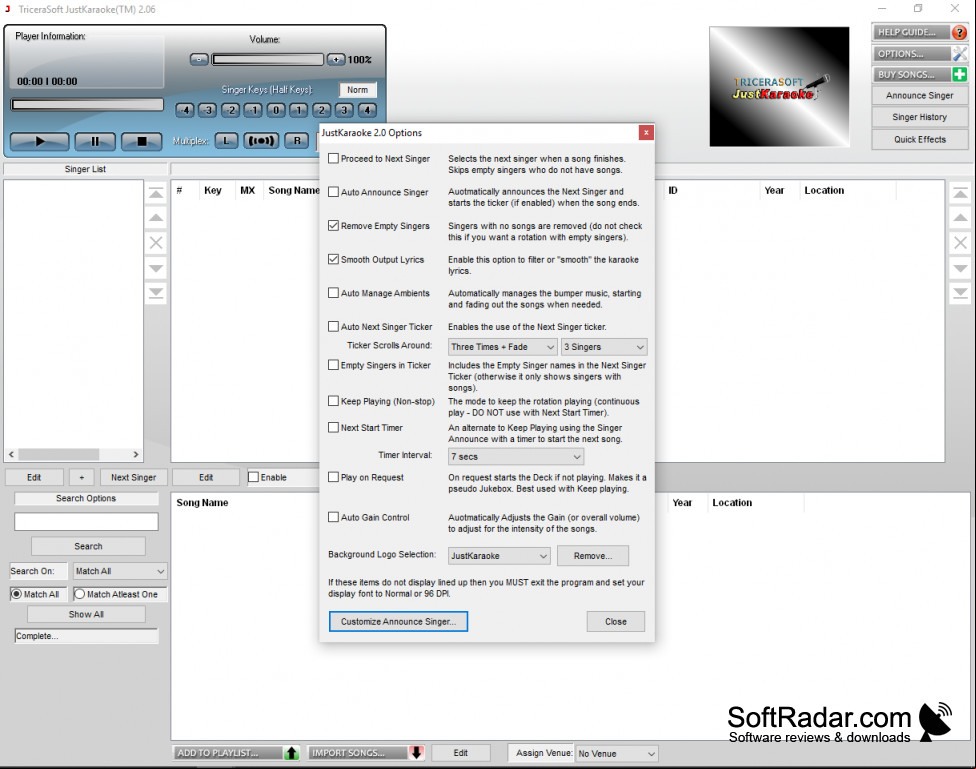Open Quick Effects
Viewport: 976px width, 769px height.
point(919,139)
